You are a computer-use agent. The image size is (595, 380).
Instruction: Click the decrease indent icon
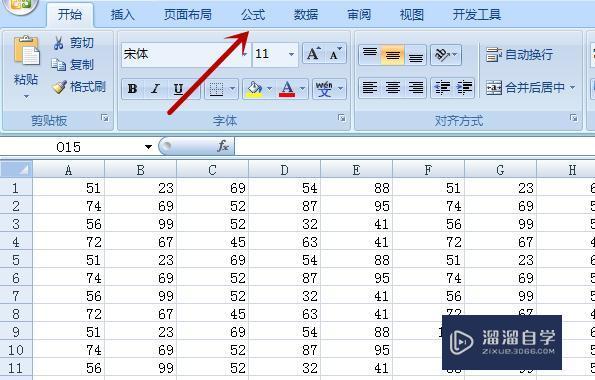pyautogui.click(x=442, y=88)
